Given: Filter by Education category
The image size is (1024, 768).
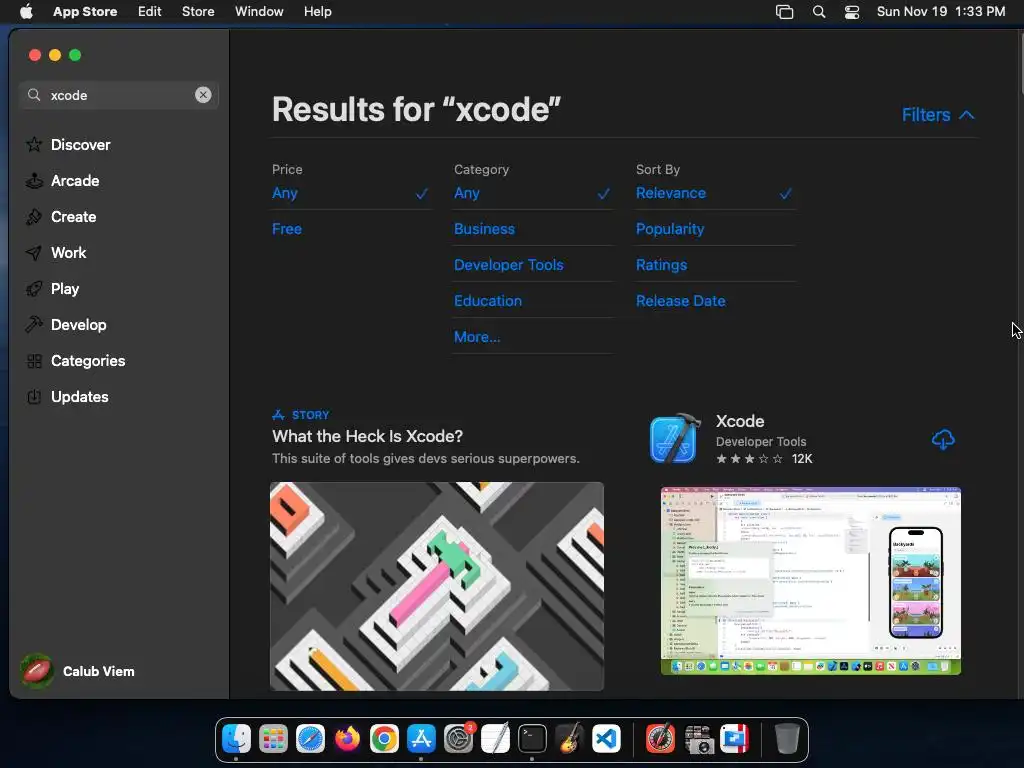Looking at the screenshot, I should pos(488,301).
